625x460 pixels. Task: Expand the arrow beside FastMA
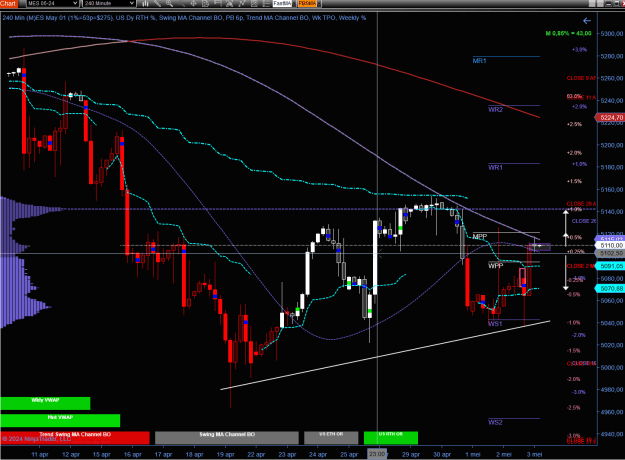click(x=294, y=4)
